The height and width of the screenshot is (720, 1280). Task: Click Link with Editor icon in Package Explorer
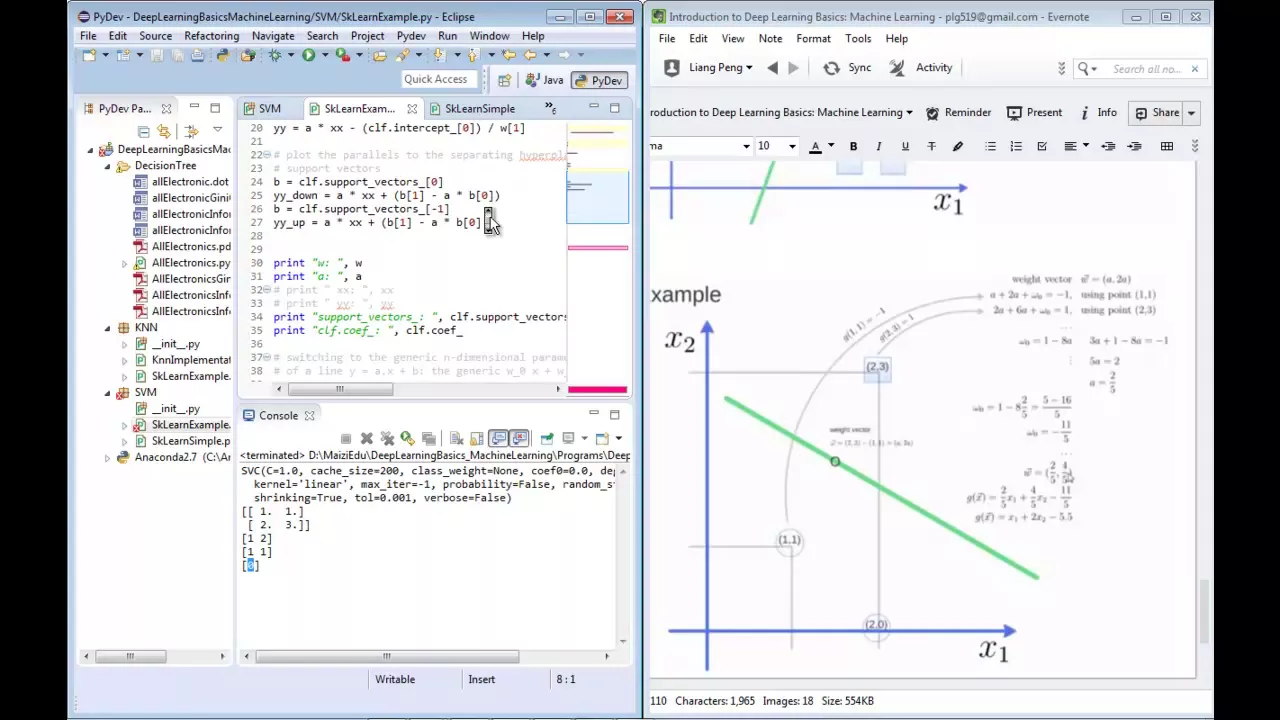tap(164, 131)
